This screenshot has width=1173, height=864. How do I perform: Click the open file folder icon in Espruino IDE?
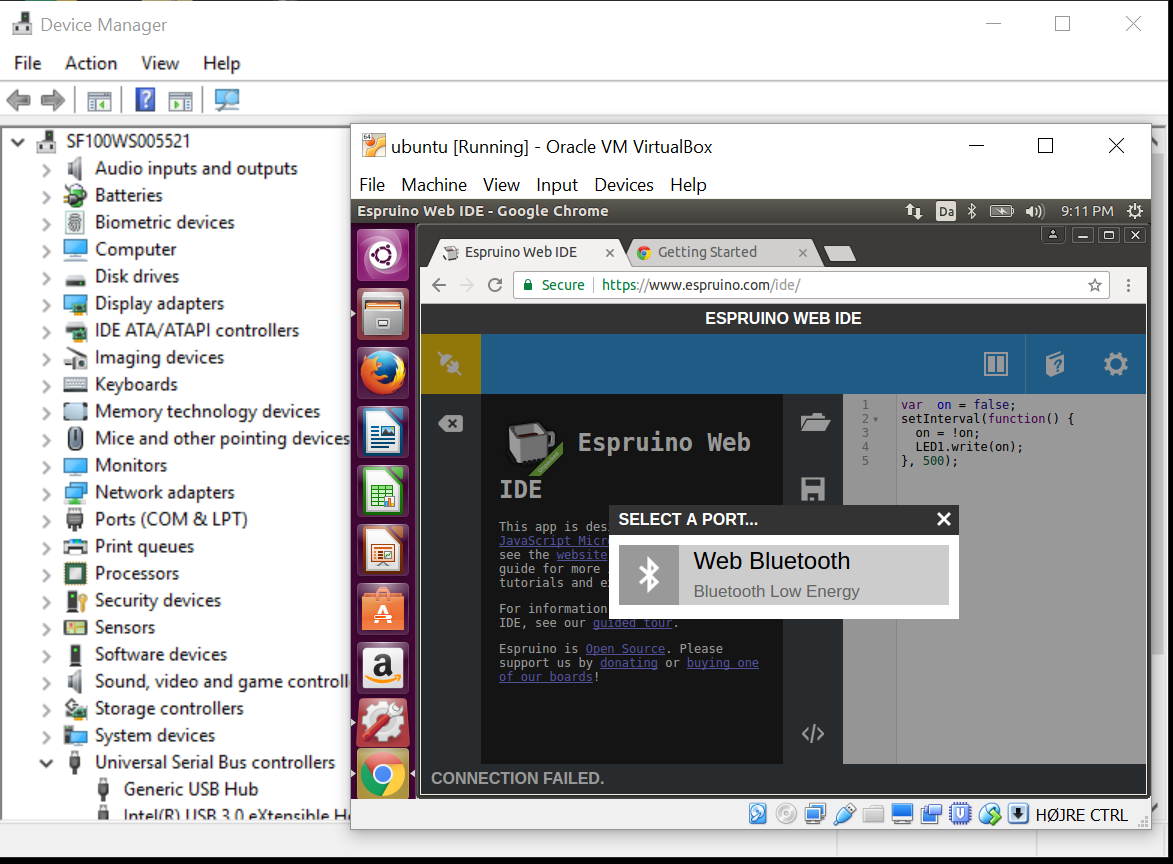point(814,423)
